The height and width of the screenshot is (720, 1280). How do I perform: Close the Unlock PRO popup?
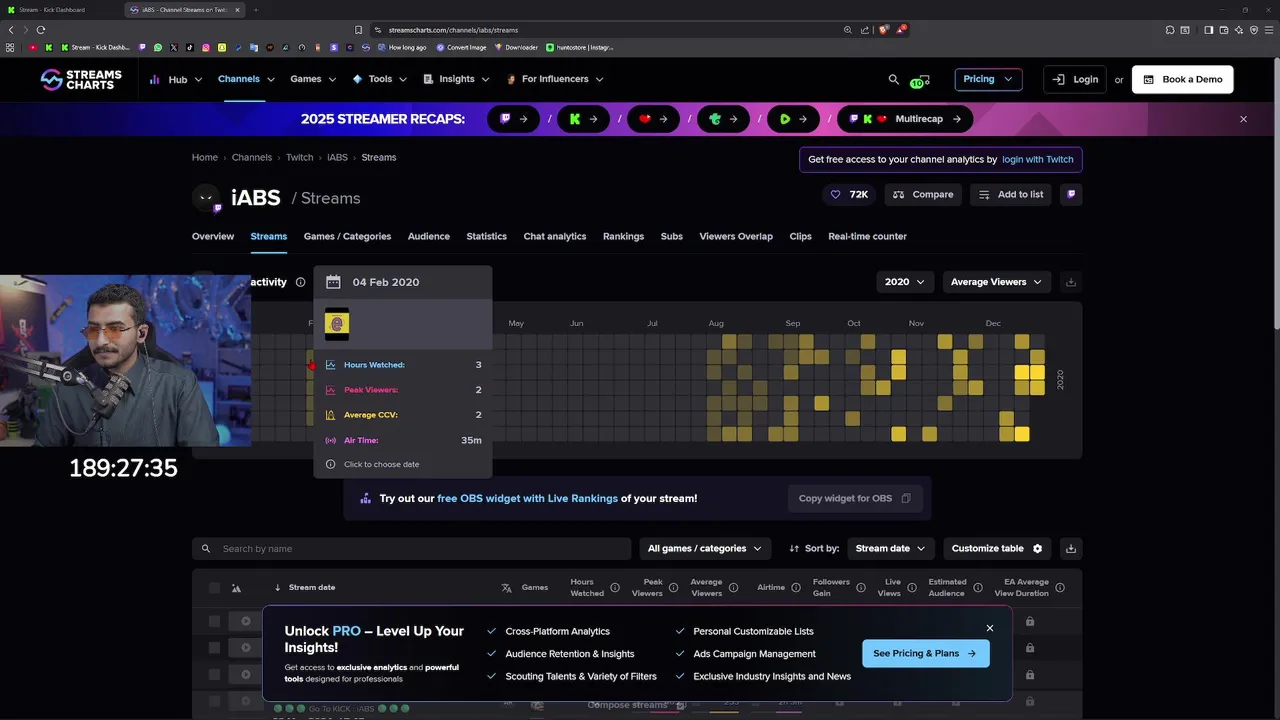click(x=990, y=628)
